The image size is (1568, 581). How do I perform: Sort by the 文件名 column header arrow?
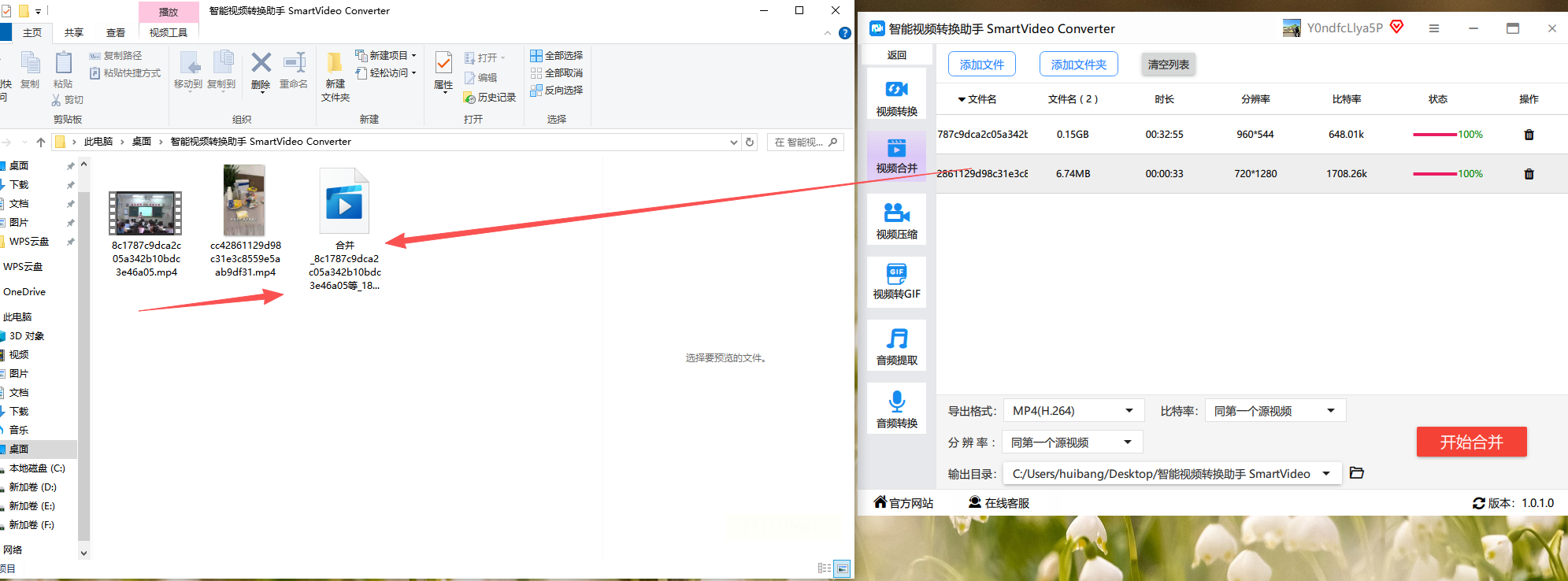(x=962, y=100)
